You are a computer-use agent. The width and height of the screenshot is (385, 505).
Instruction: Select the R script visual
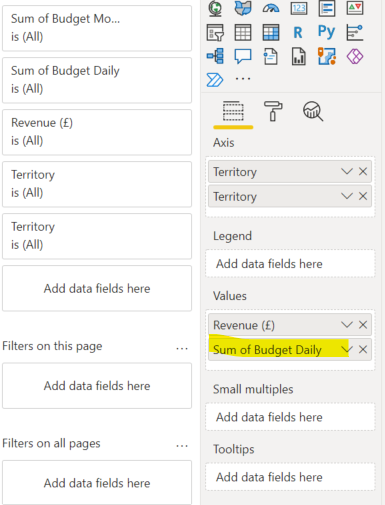(x=298, y=33)
